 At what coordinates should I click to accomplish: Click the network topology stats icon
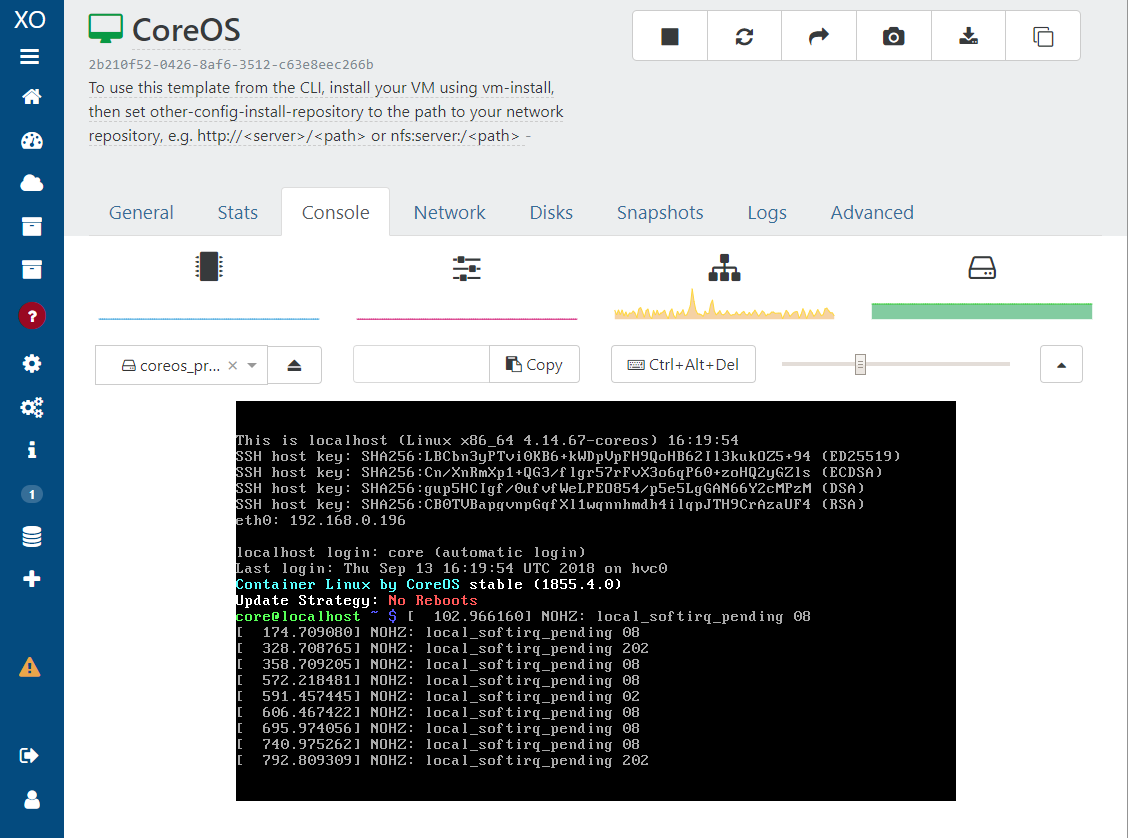(x=724, y=268)
